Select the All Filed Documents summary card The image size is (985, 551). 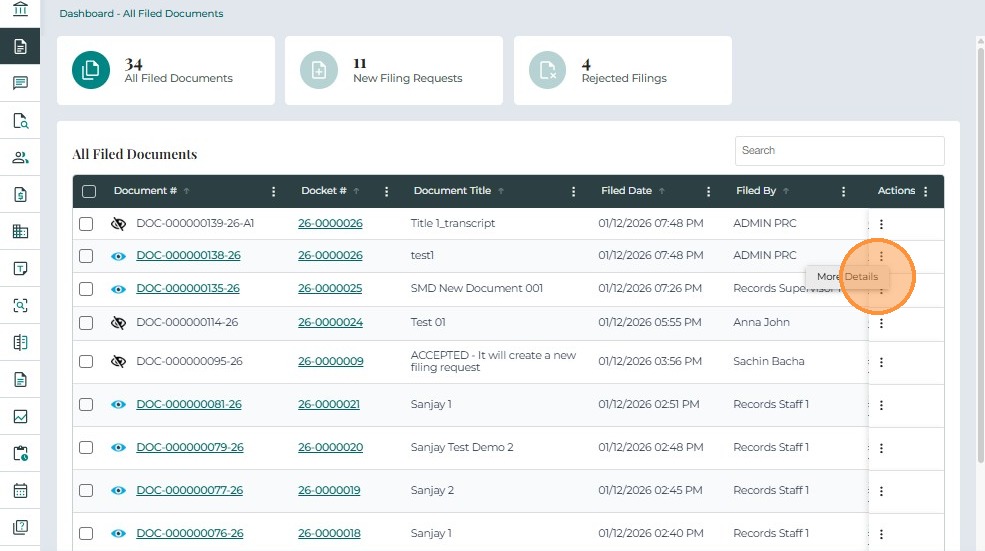pos(166,70)
